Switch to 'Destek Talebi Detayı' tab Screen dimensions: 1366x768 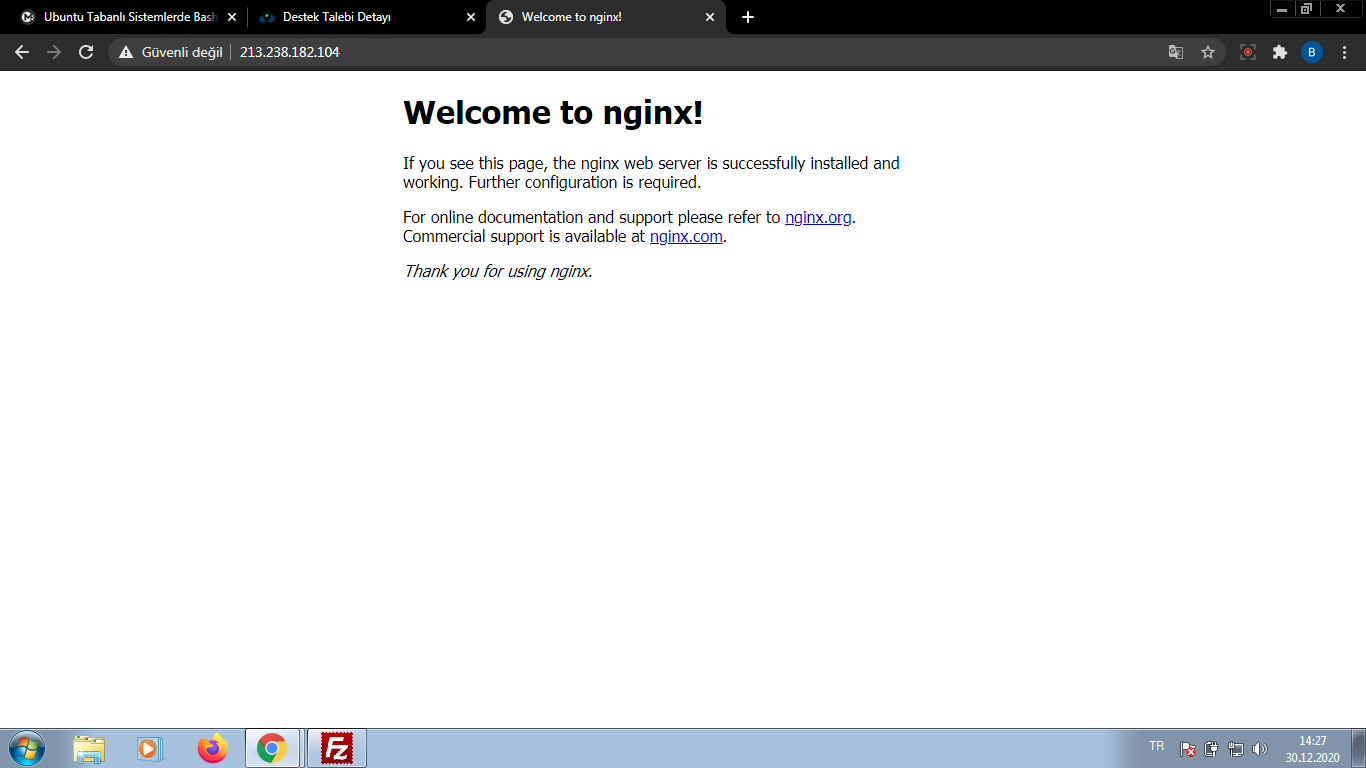[360, 17]
